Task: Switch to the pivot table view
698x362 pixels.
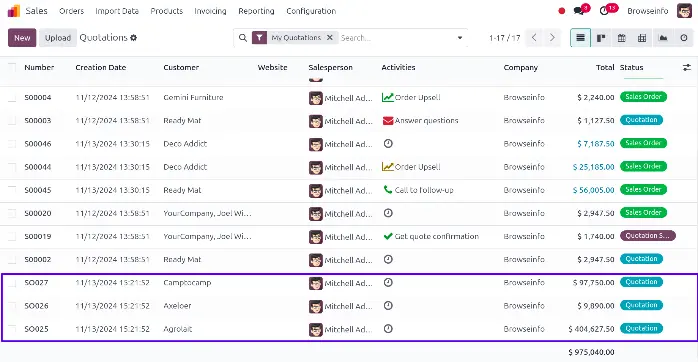Action: pos(642,38)
